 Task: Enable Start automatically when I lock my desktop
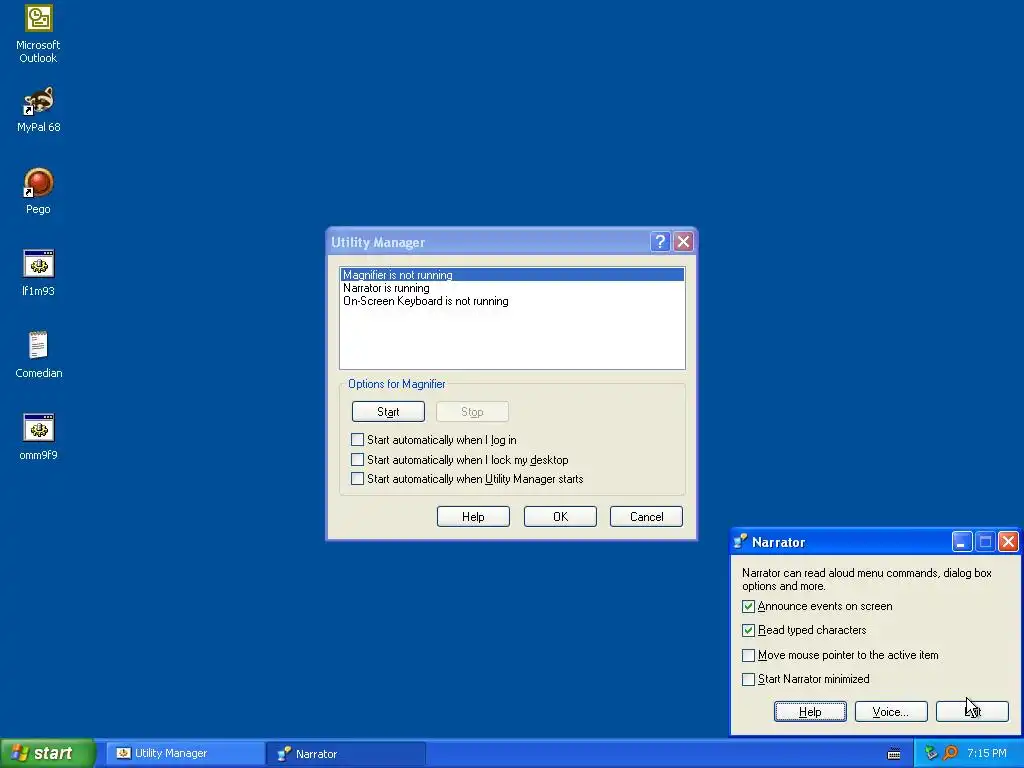pos(357,459)
